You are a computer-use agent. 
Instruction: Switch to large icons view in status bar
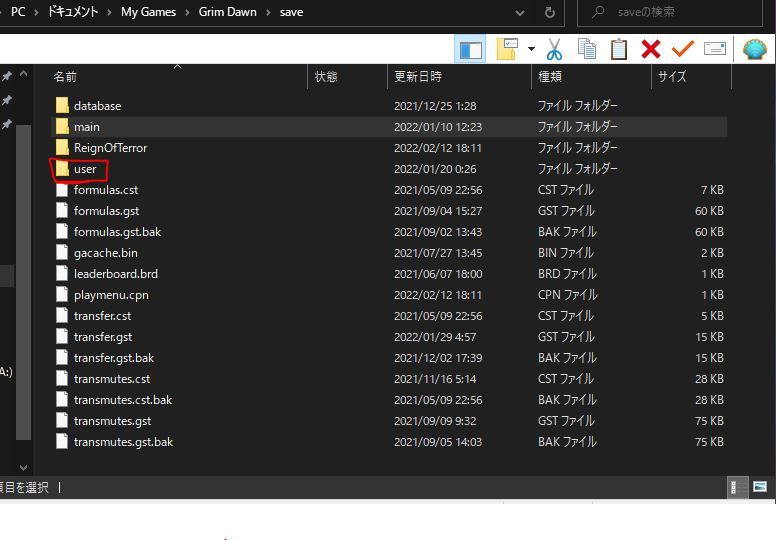[x=760, y=487]
